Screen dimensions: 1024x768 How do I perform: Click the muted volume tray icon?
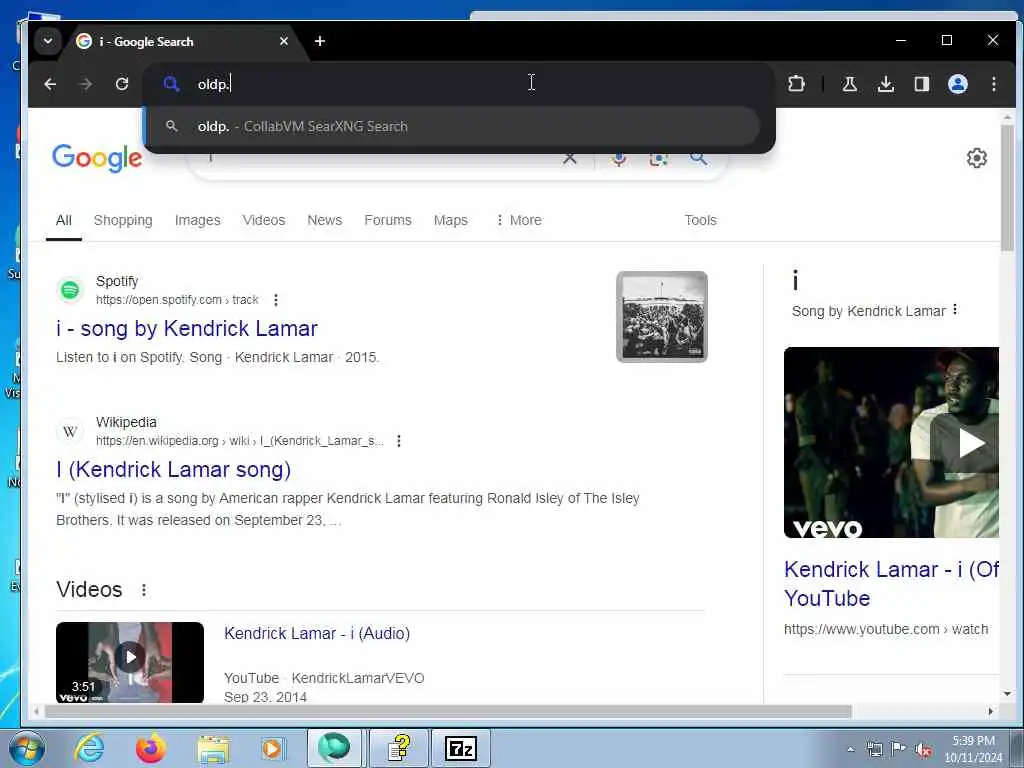click(923, 749)
